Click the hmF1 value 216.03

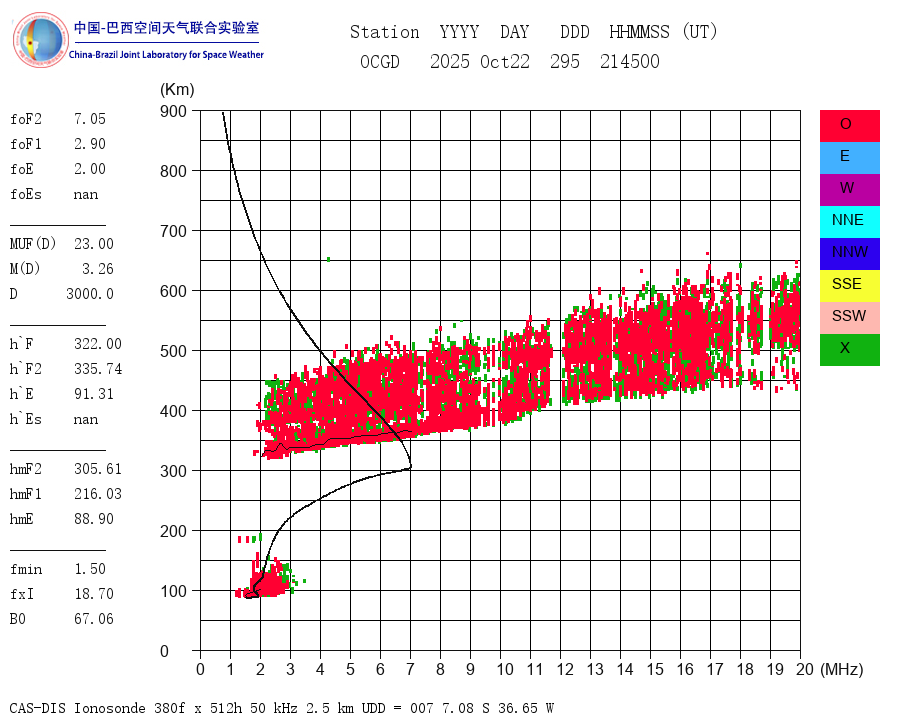98,494
